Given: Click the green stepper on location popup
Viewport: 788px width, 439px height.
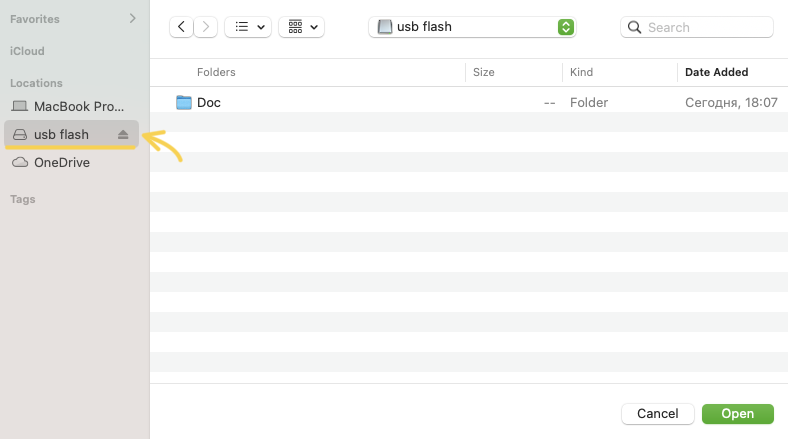Looking at the screenshot, I should point(566,27).
